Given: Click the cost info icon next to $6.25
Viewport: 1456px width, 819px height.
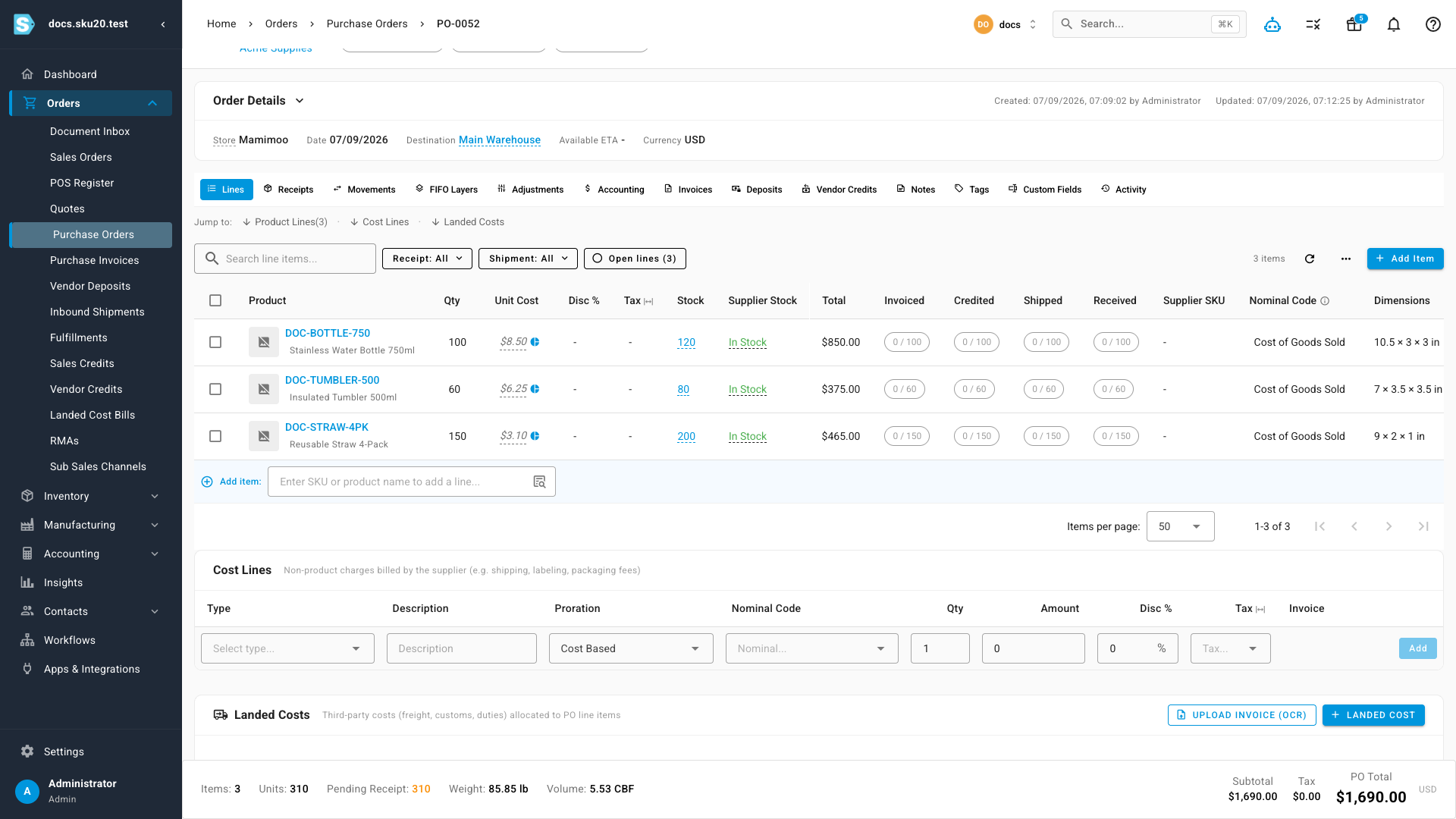Looking at the screenshot, I should 535,389.
